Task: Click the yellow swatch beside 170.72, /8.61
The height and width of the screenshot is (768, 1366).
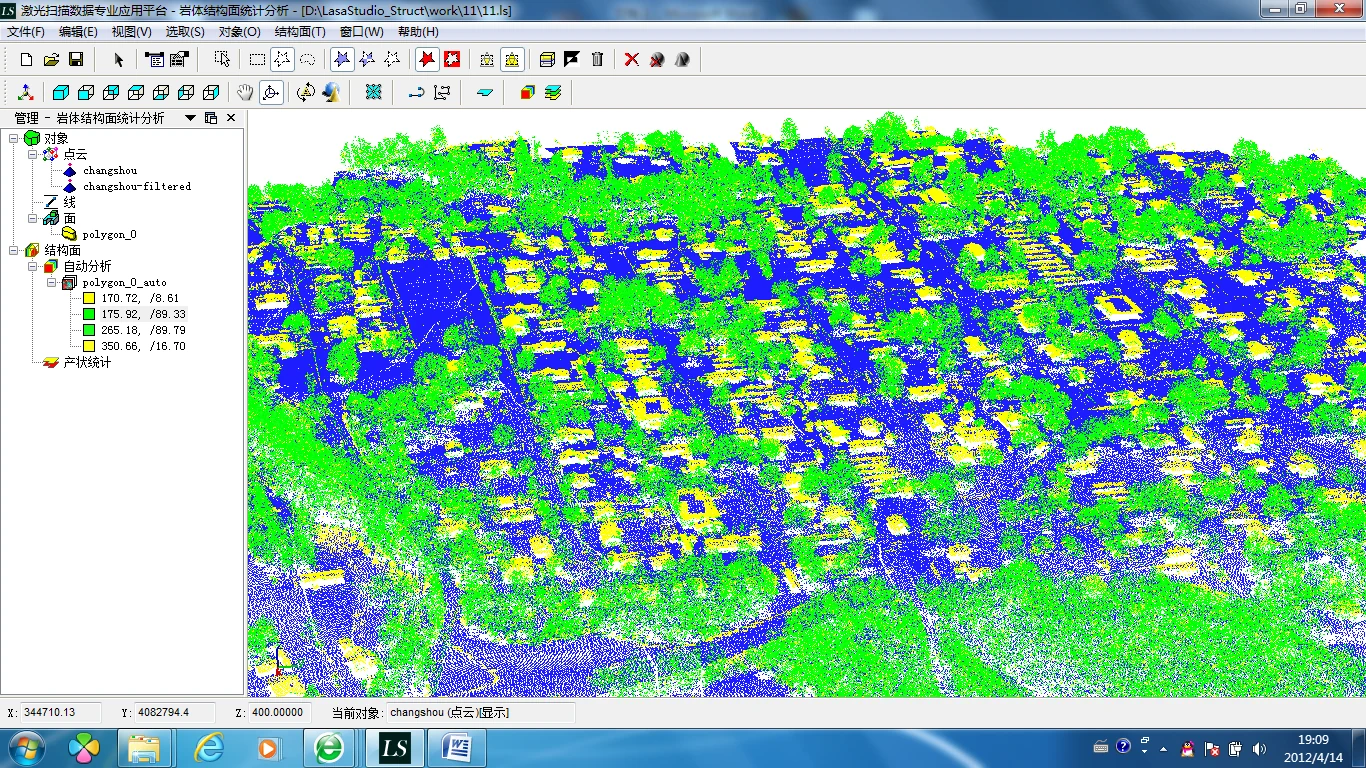Action: click(x=89, y=298)
